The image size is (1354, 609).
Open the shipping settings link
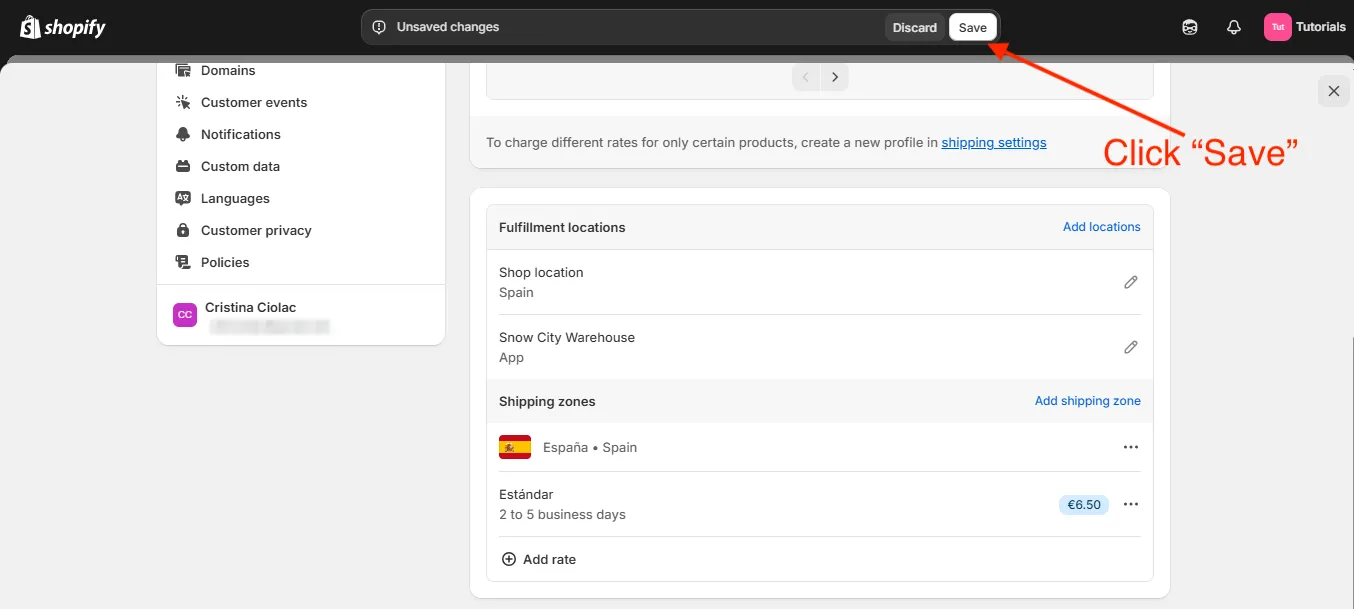coord(994,142)
